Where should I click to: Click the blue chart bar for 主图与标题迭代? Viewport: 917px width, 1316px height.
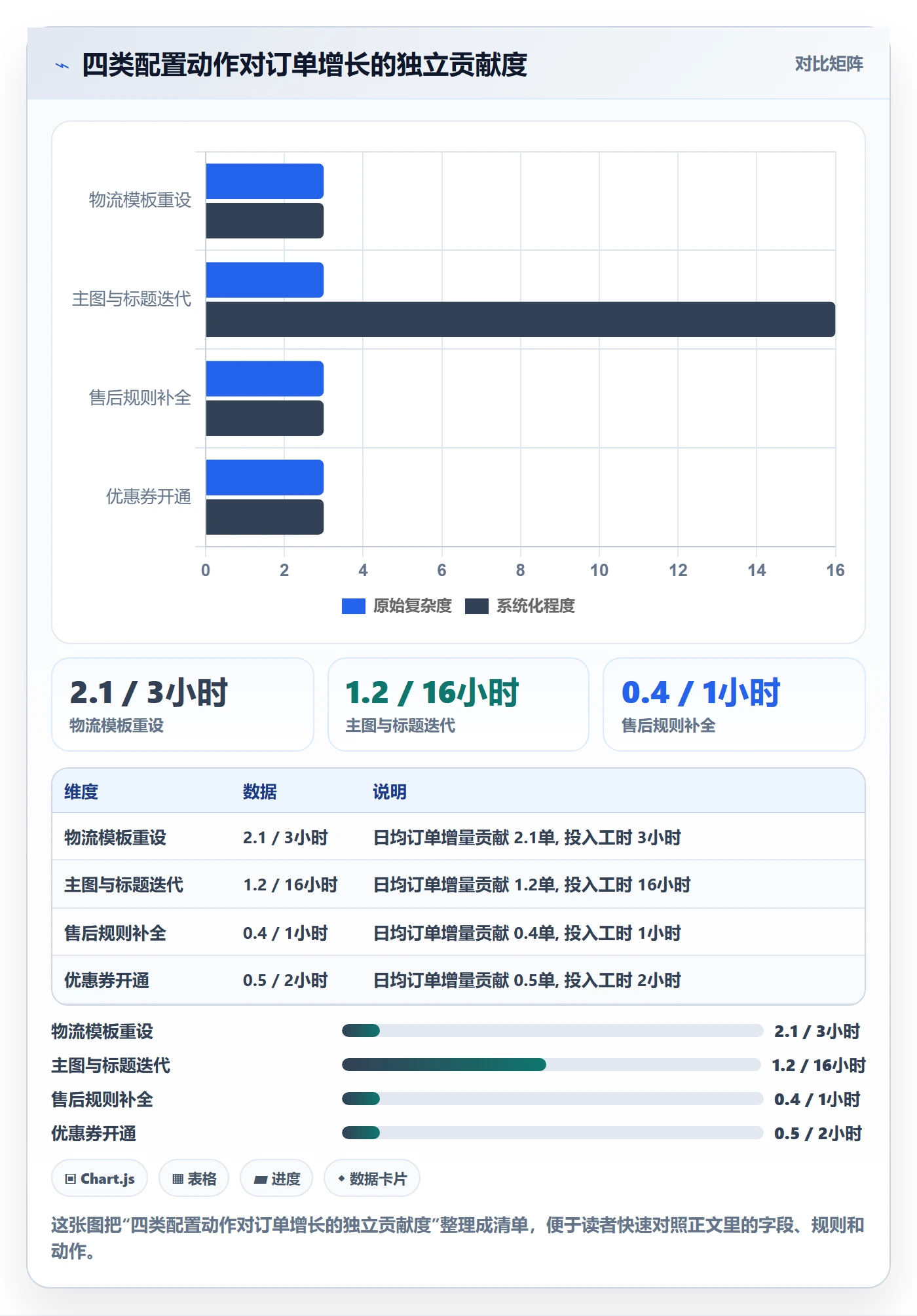tap(265, 280)
